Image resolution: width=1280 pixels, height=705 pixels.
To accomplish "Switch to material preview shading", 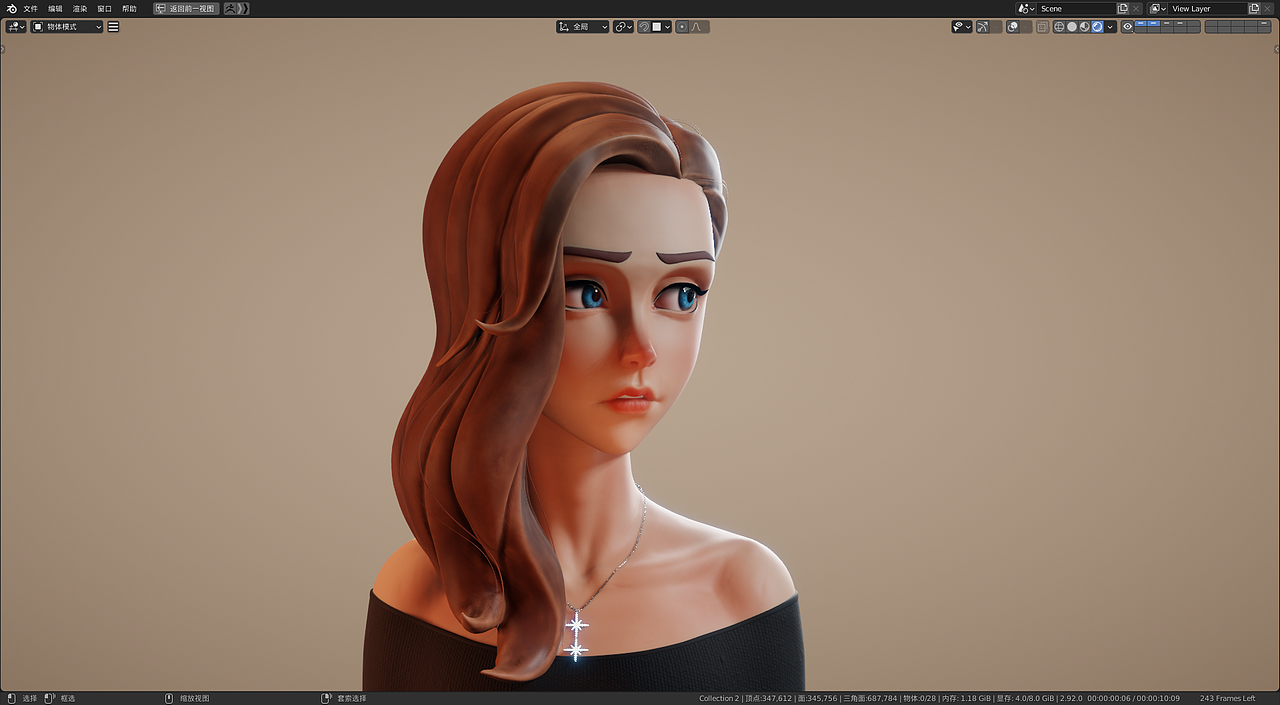I will (x=1084, y=27).
